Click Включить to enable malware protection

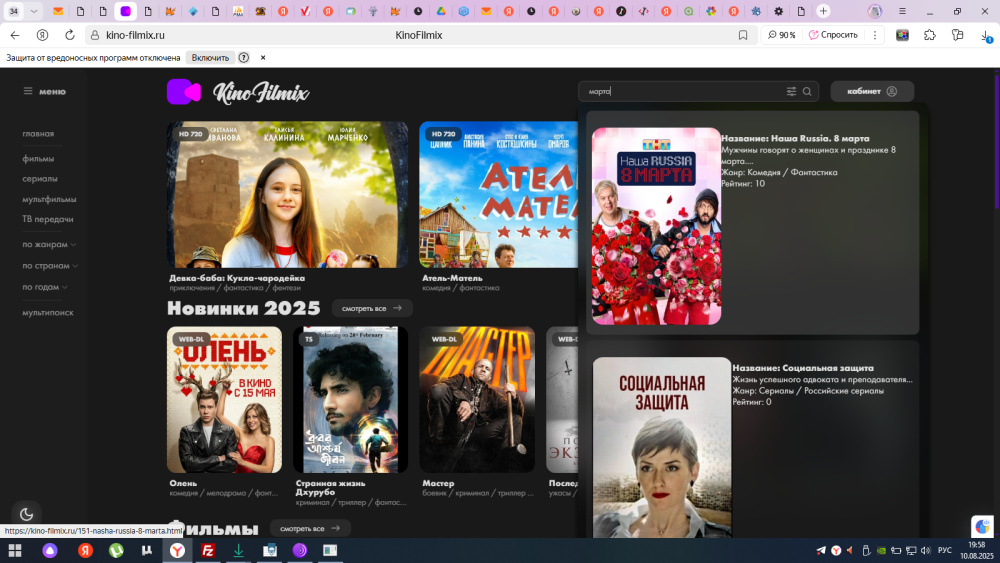pos(210,58)
